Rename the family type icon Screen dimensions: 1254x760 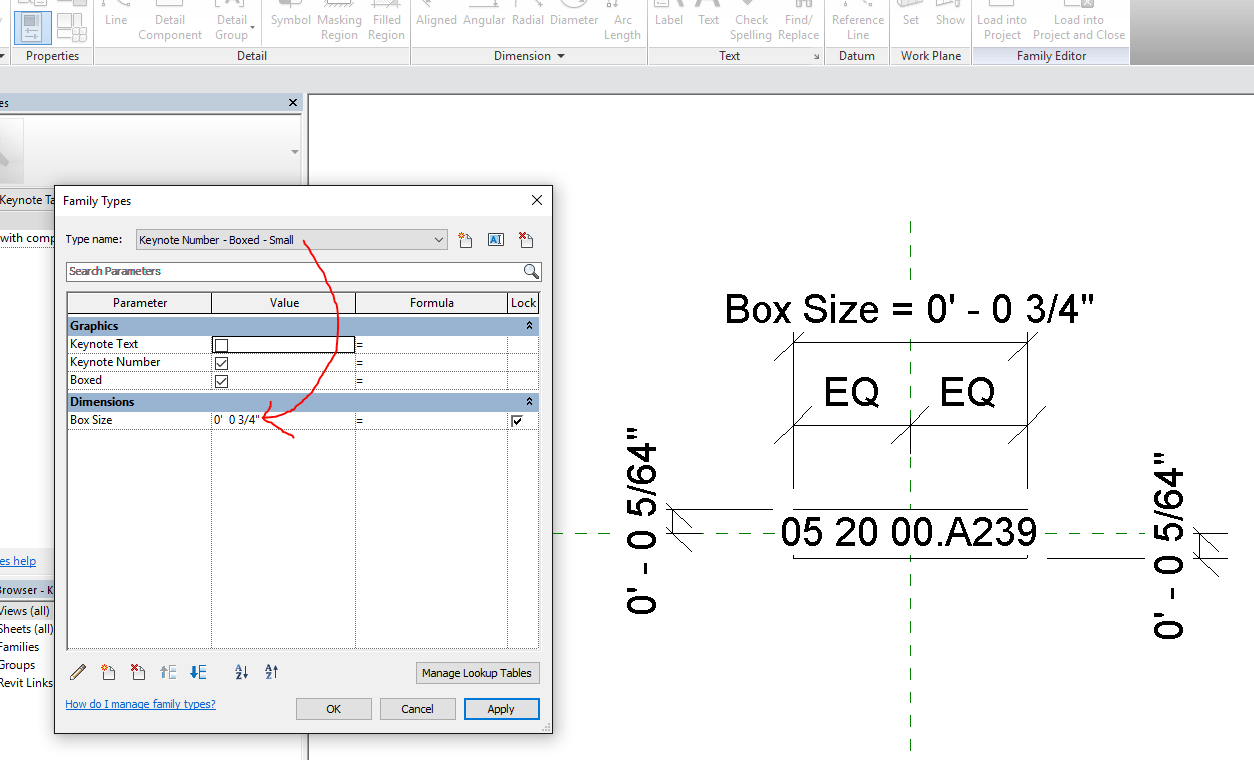pos(495,240)
